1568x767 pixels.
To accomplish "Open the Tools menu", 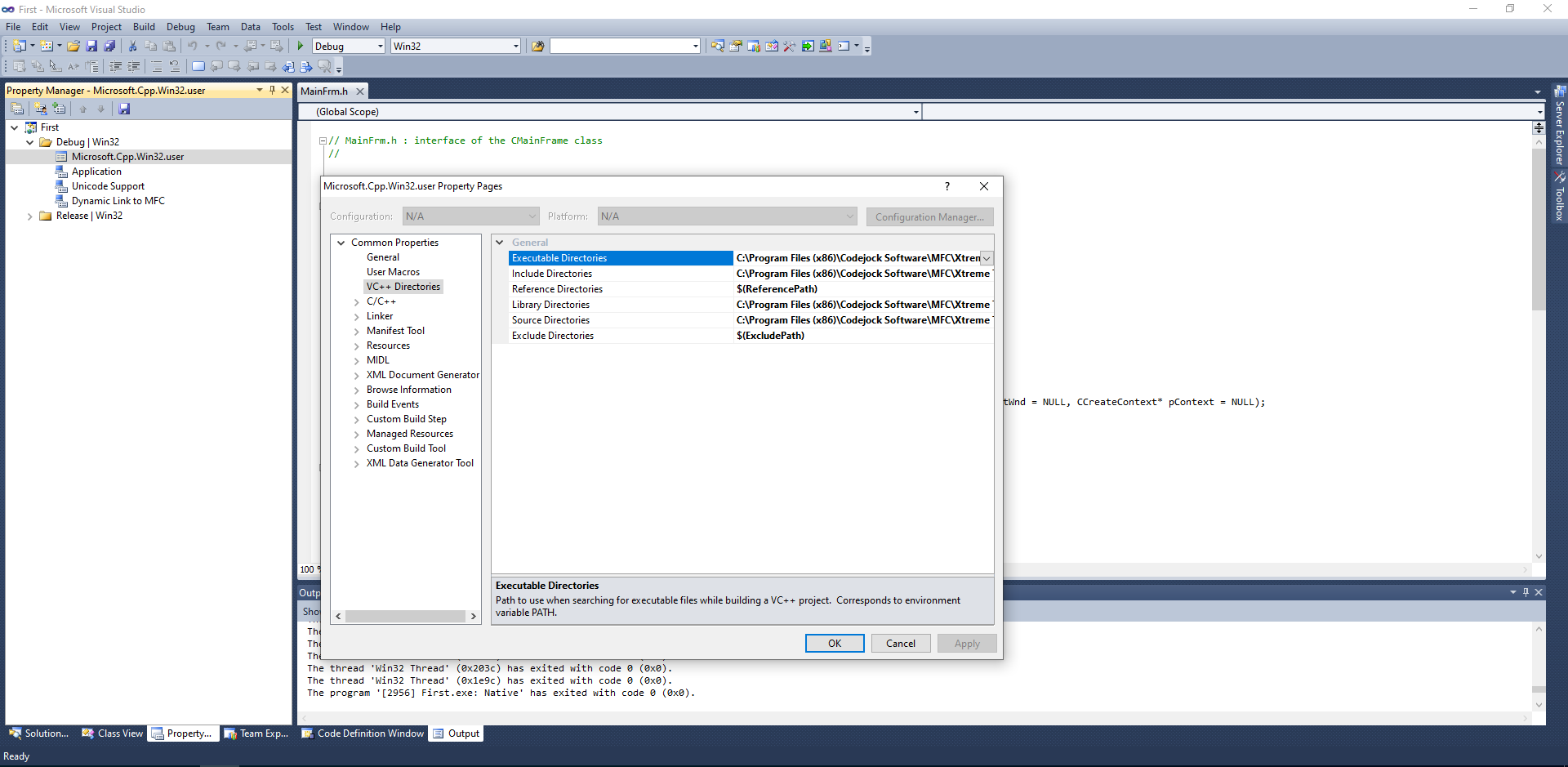I will (283, 27).
